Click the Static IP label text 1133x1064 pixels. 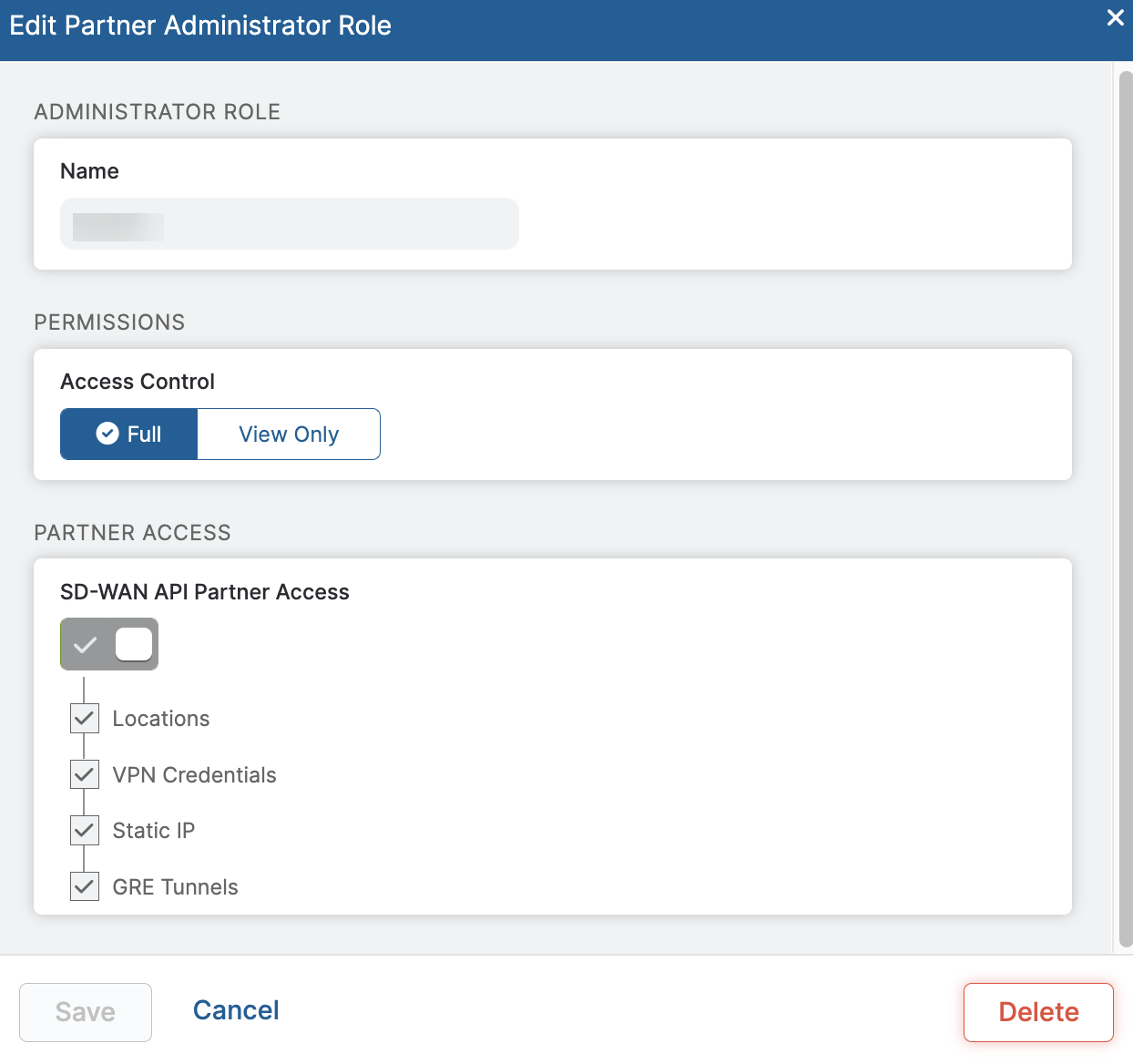[154, 831]
